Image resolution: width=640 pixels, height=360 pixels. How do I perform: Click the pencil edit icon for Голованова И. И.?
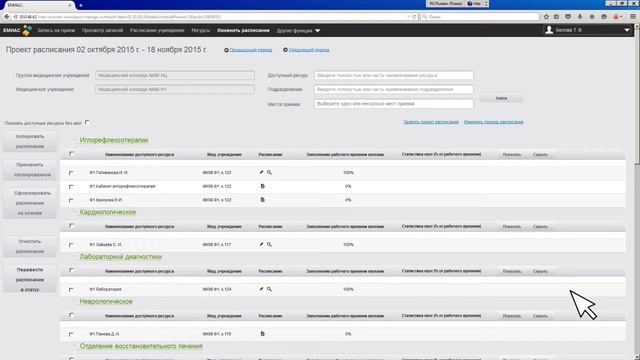pyautogui.click(x=261, y=172)
